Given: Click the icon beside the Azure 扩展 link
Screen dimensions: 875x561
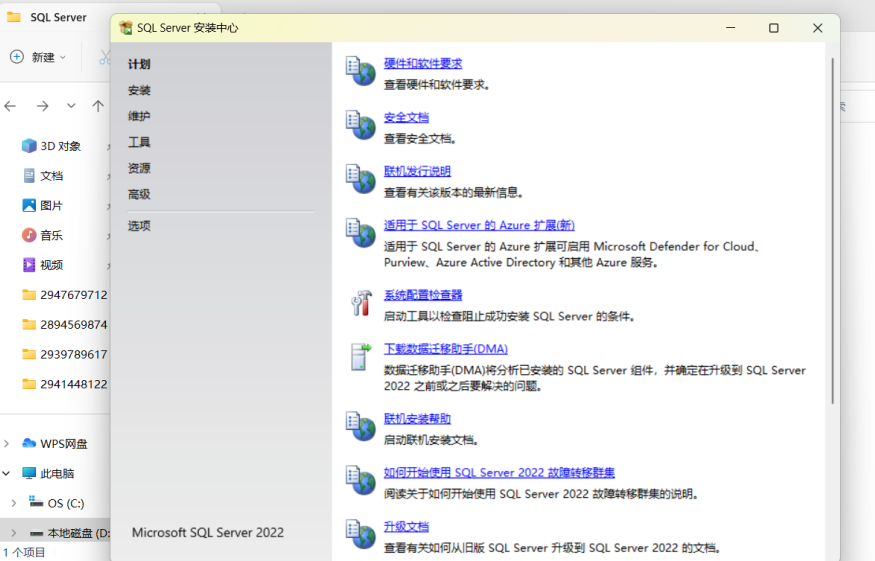Looking at the screenshot, I should click(x=360, y=233).
